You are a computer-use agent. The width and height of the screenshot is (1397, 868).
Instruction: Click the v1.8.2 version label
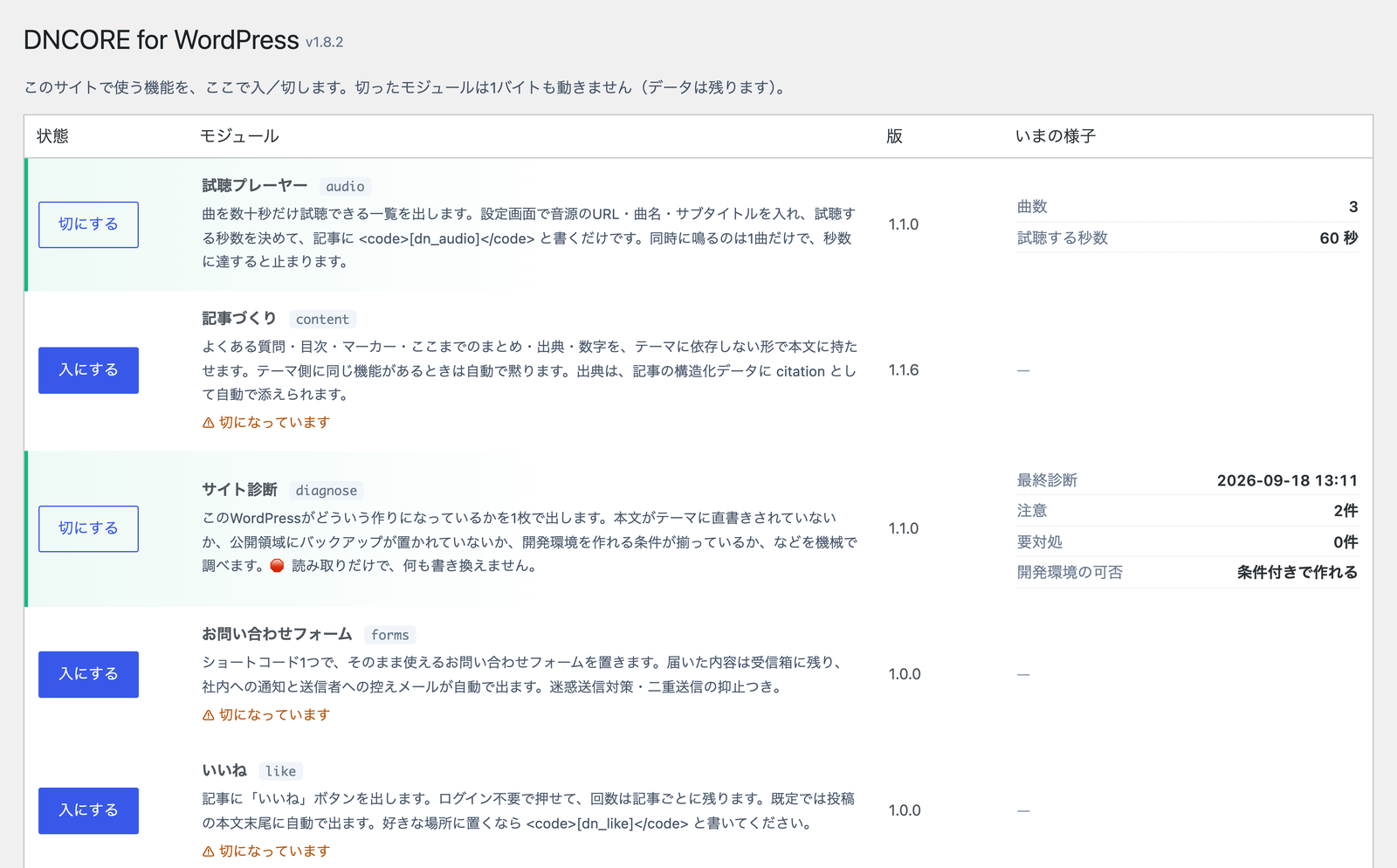click(x=324, y=42)
